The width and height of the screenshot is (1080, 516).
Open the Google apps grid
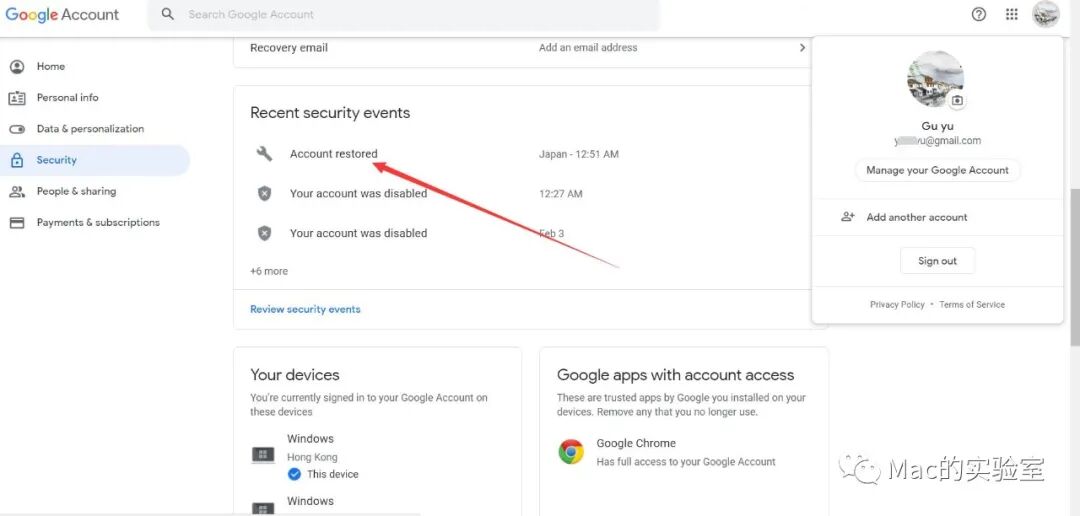click(1012, 14)
